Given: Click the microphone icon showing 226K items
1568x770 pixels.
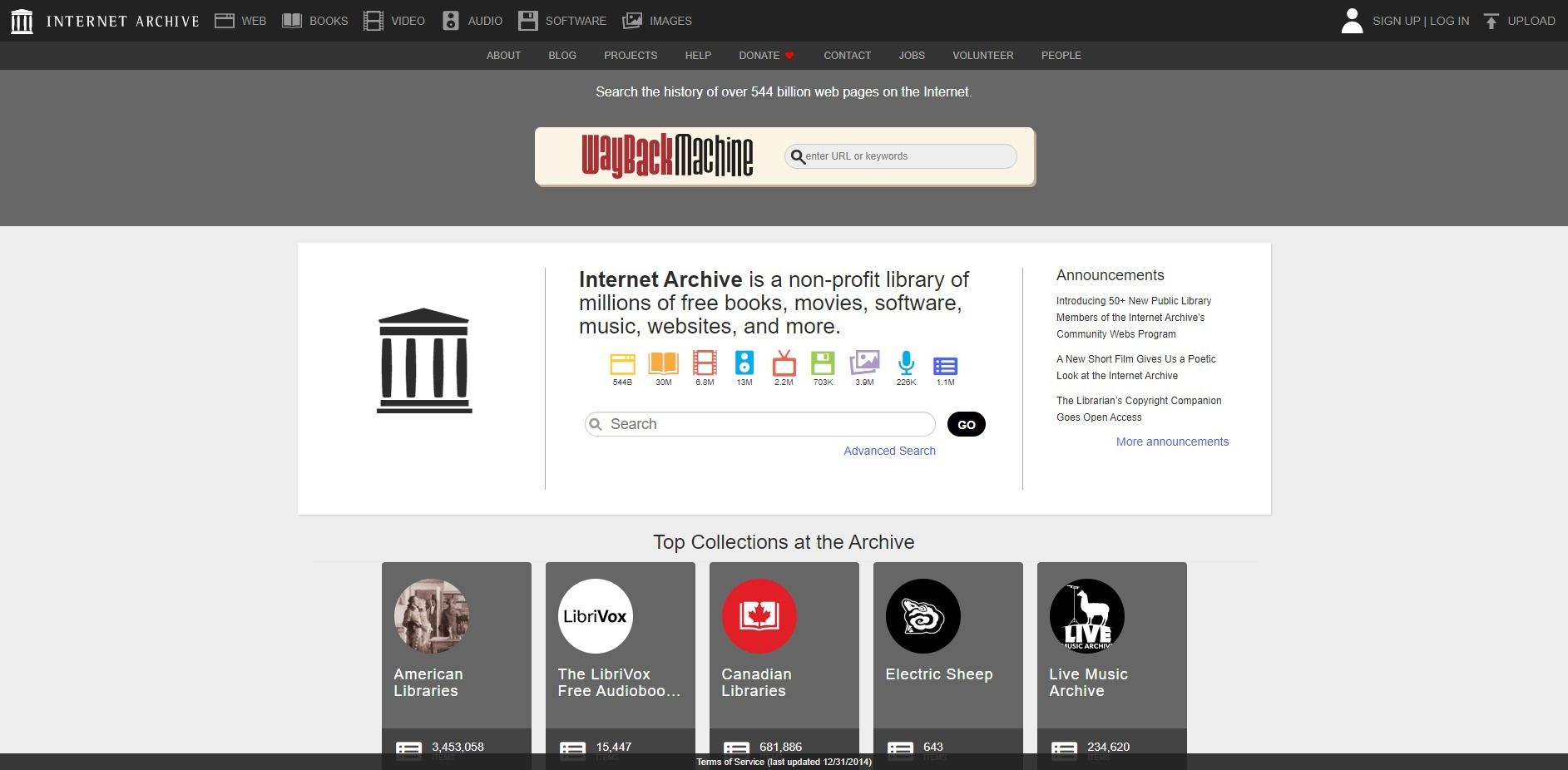Looking at the screenshot, I should [x=905, y=364].
